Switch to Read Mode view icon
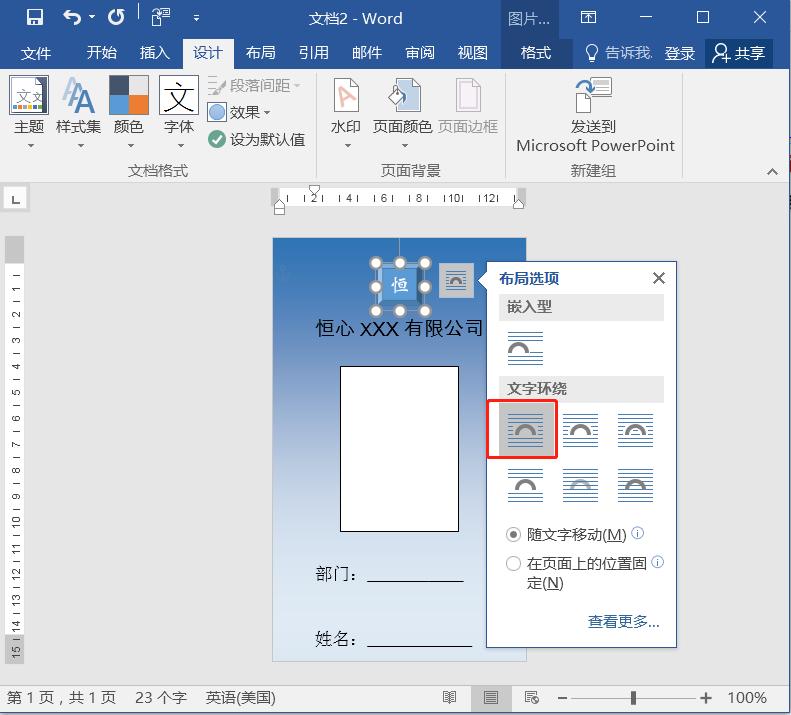This screenshot has width=791, height=715. pos(449,698)
